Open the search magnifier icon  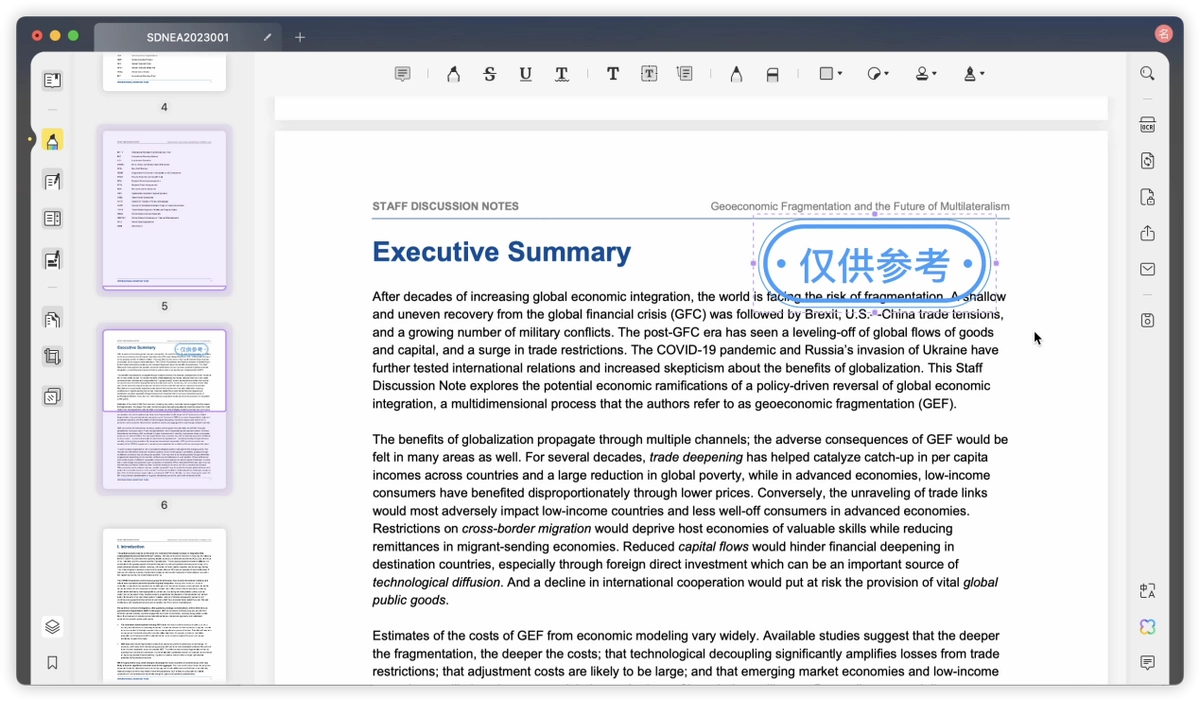pyautogui.click(x=1147, y=74)
